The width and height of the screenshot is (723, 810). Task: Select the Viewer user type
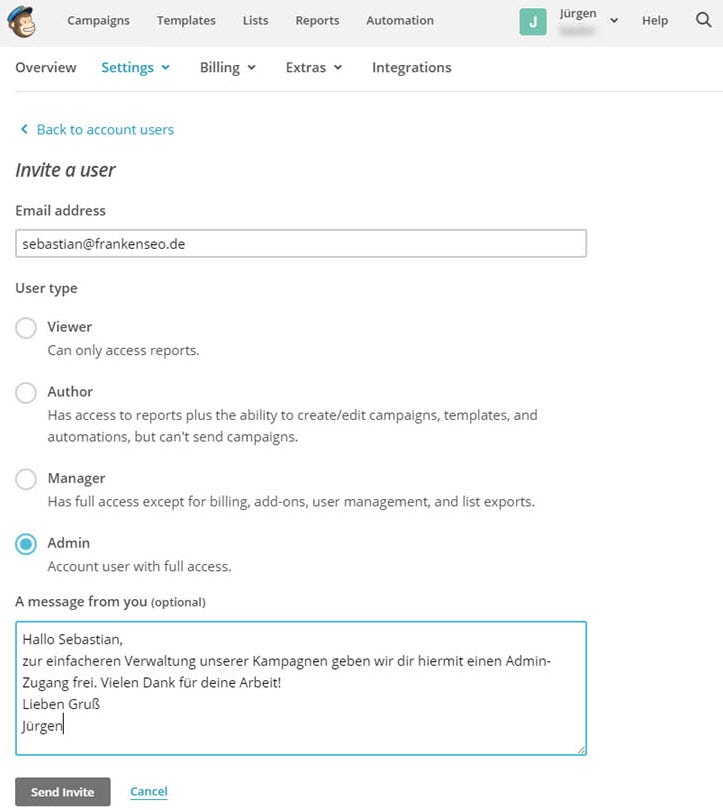(26, 327)
